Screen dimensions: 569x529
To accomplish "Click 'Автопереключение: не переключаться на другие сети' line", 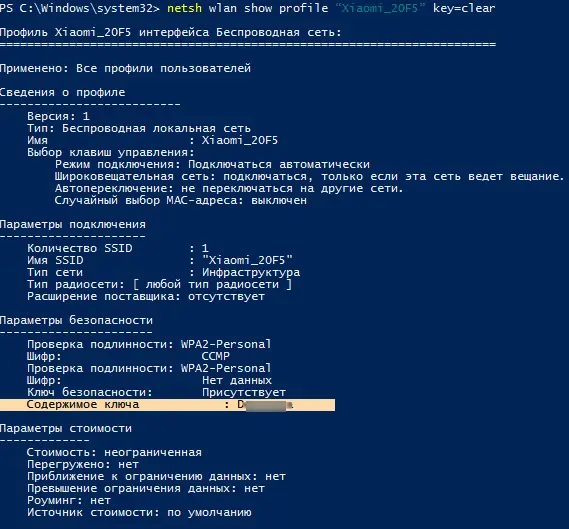I will point(229,188).
